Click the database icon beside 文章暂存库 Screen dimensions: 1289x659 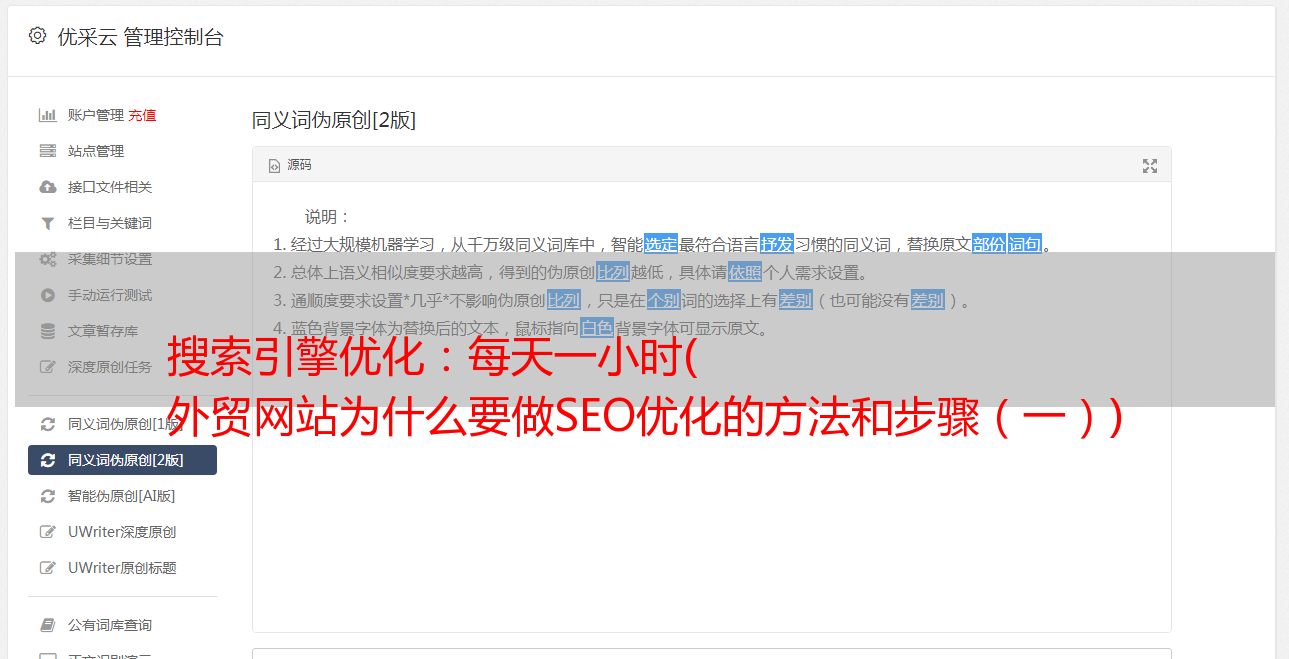click(x=47, y=331)
